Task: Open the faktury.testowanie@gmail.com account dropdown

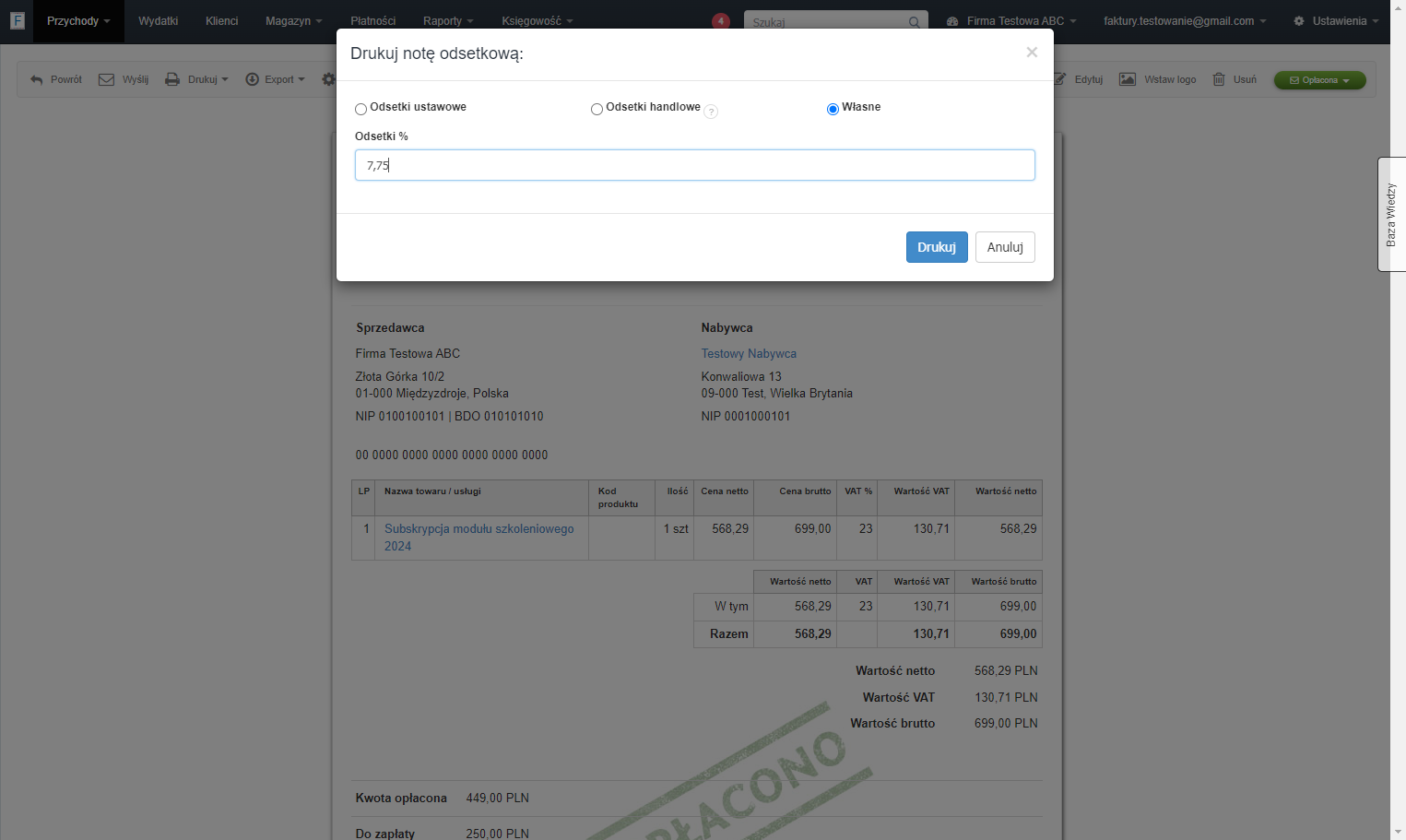Action: pos(1185,21)
